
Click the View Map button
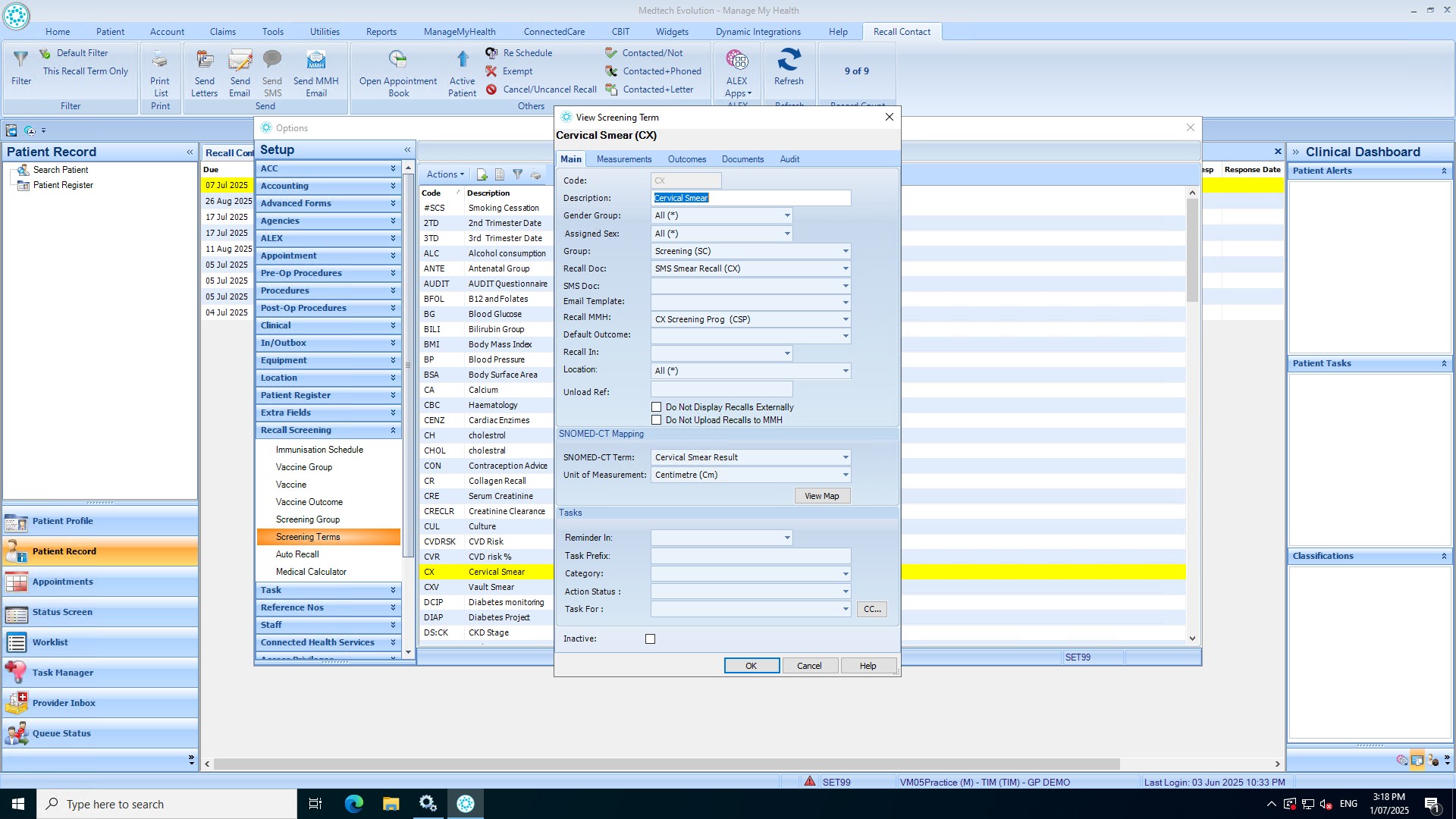click(x=822, y=496)
